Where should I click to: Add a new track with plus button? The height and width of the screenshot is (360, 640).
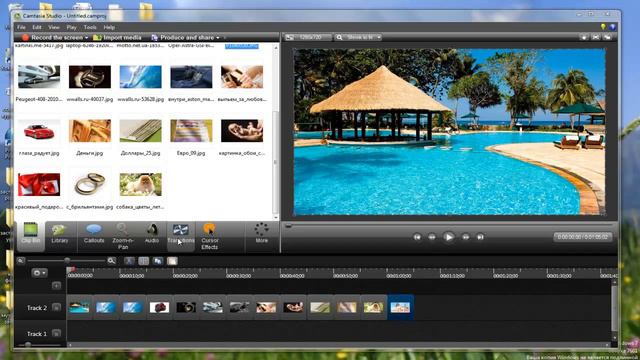pos(56,285)
